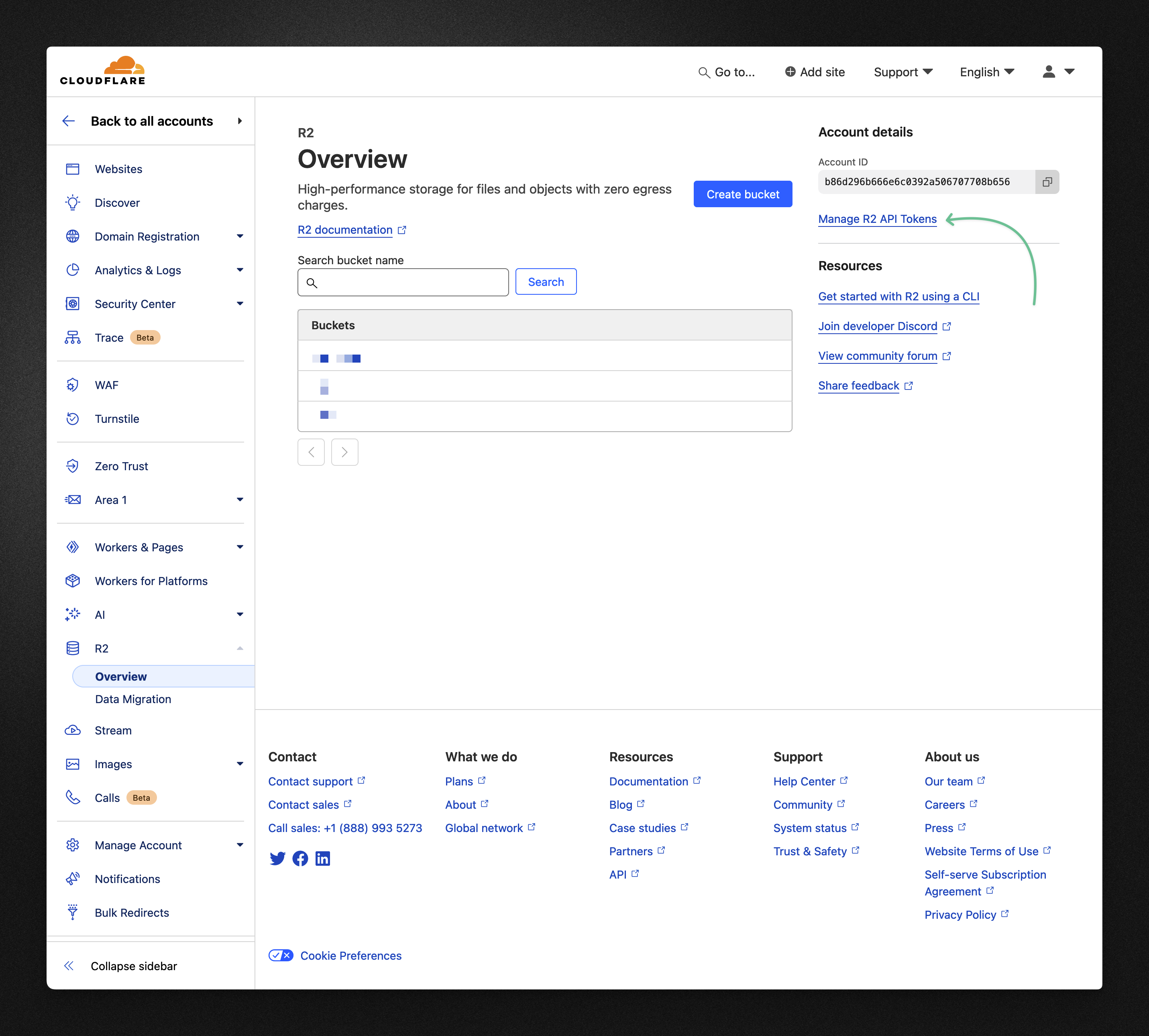Click Collapse sidebar
This screenshot has height=1036, width=1149.
[134, 966]
